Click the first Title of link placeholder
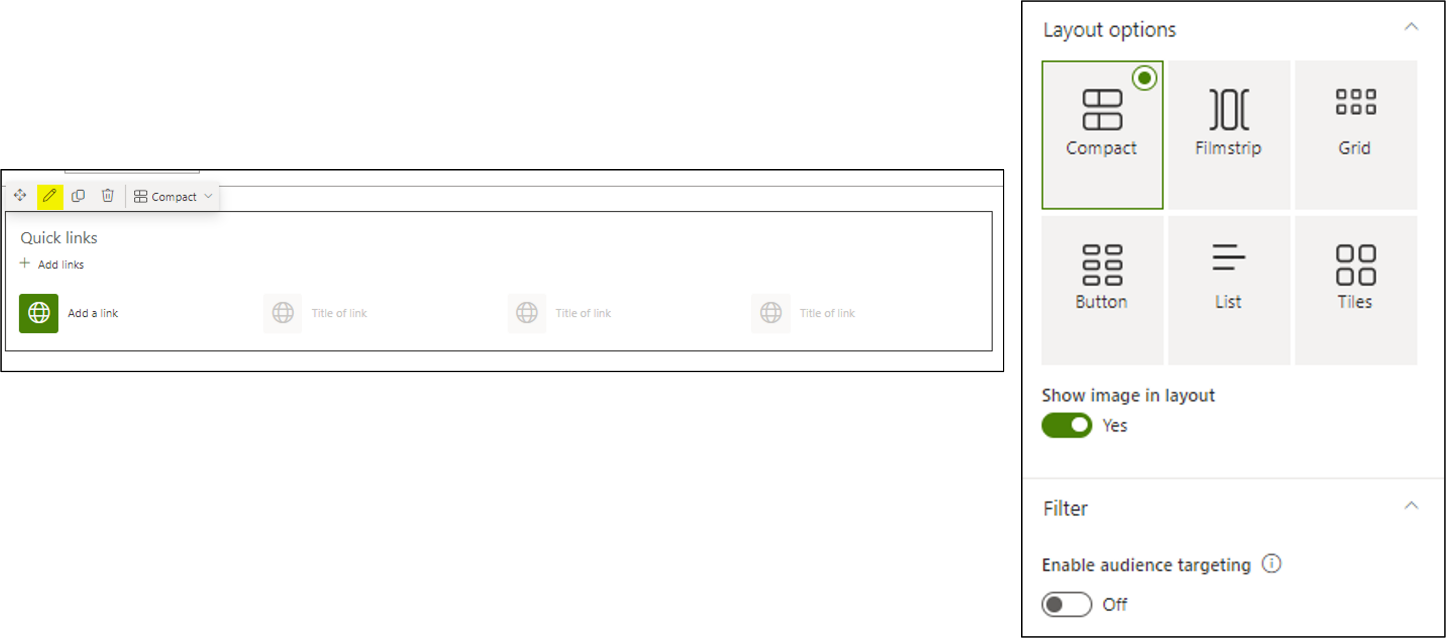Image resolution: width=1446 pixels, height=638 pixels. [339, 313]
